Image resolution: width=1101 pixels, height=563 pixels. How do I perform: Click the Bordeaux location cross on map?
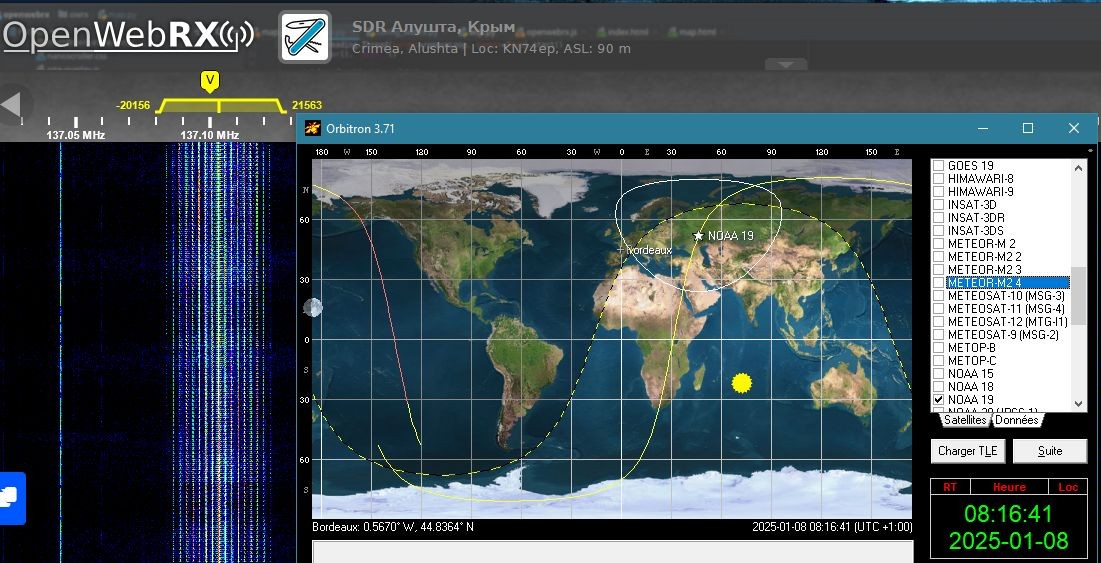[620, 249]
